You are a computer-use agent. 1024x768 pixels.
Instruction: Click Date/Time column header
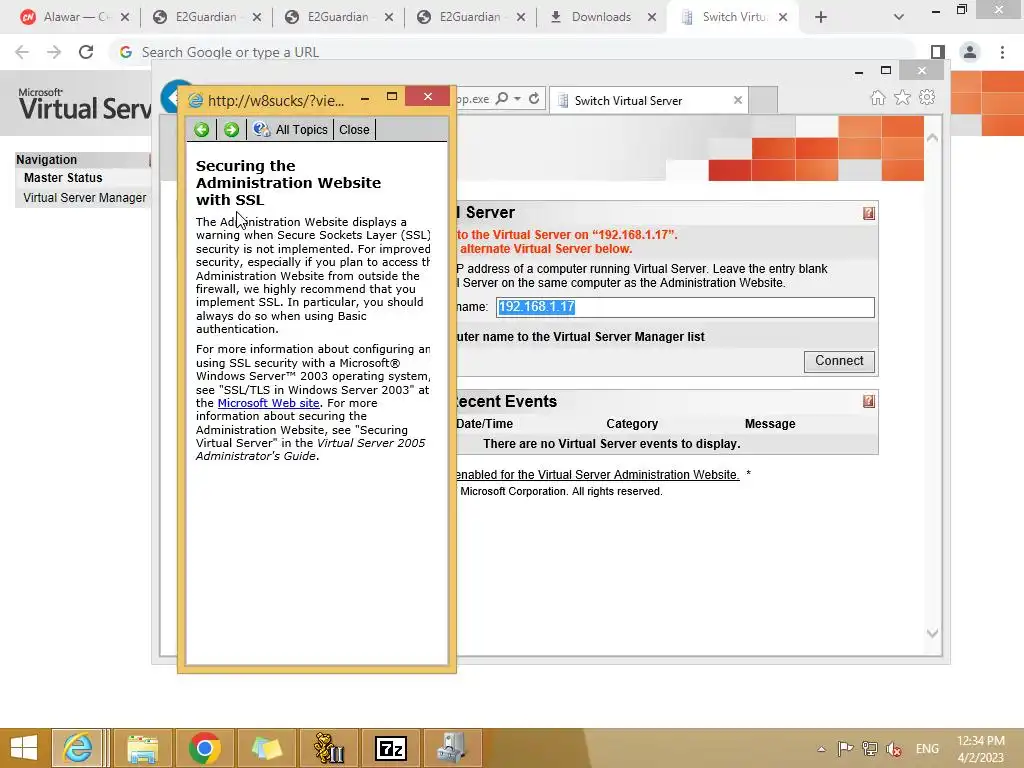485,424
